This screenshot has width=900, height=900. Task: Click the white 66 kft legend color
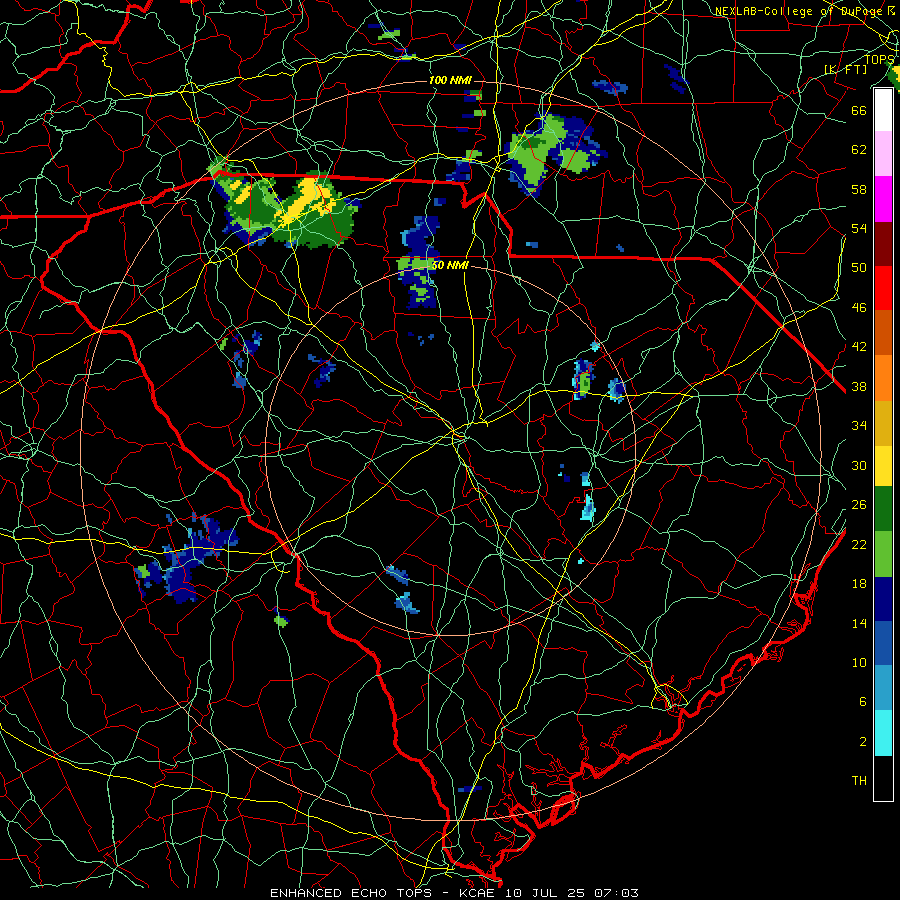(x=883, y=110)
